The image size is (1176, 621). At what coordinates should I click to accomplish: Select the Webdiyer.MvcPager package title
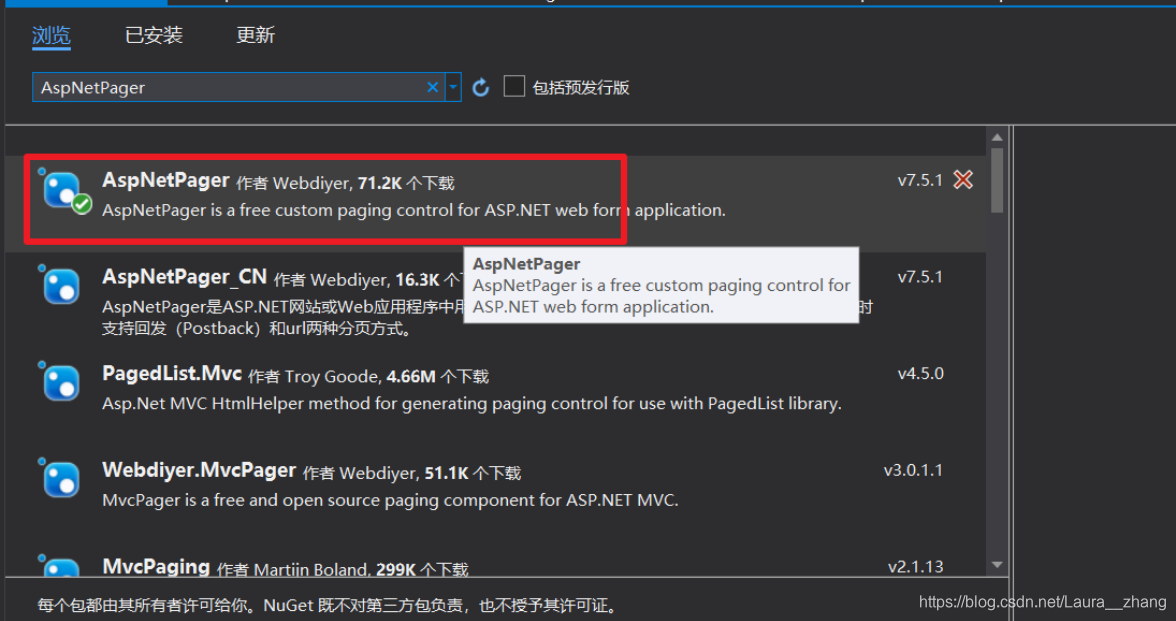point(199,470)
